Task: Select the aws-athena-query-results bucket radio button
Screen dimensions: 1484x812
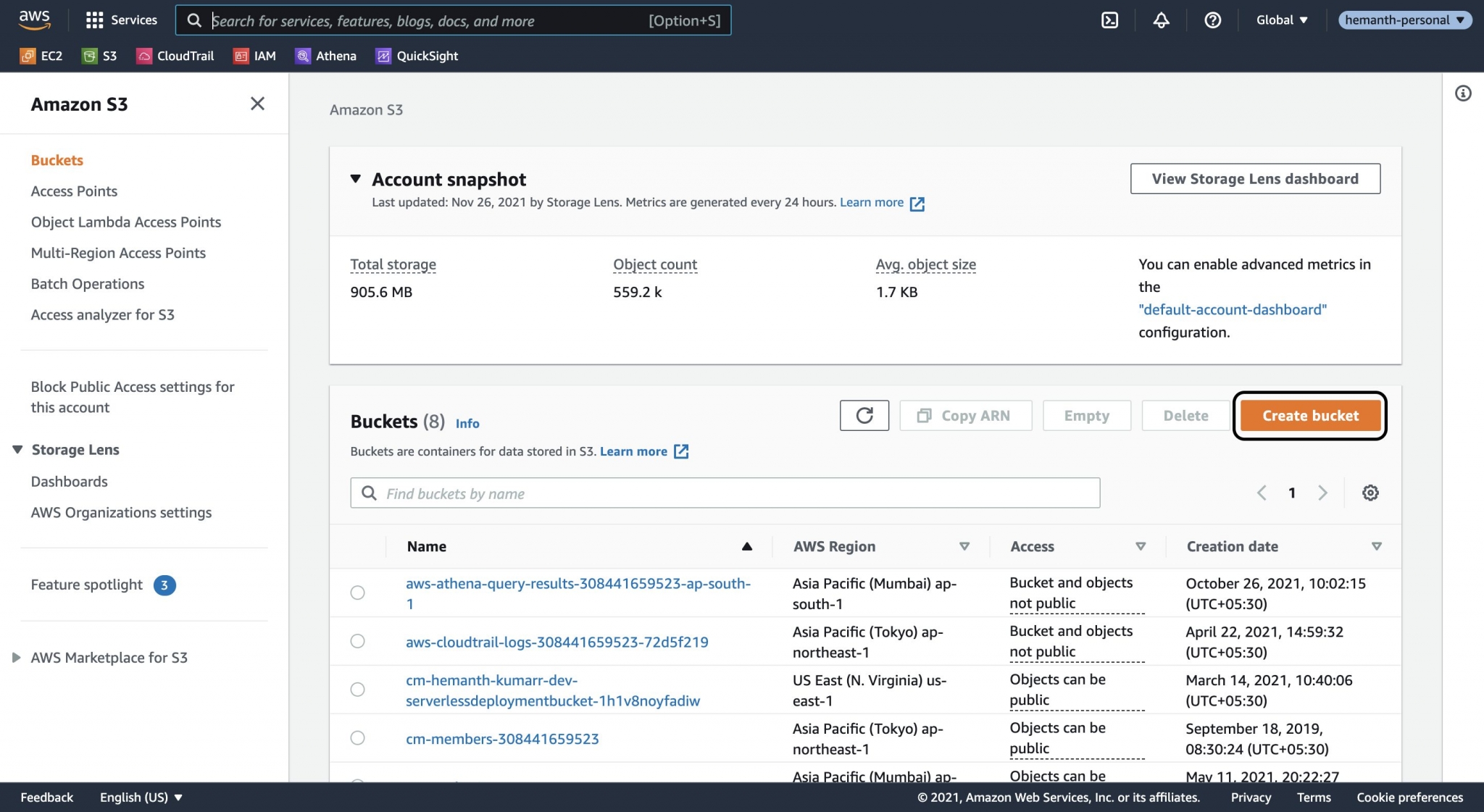Action: [x=357, y=593]
